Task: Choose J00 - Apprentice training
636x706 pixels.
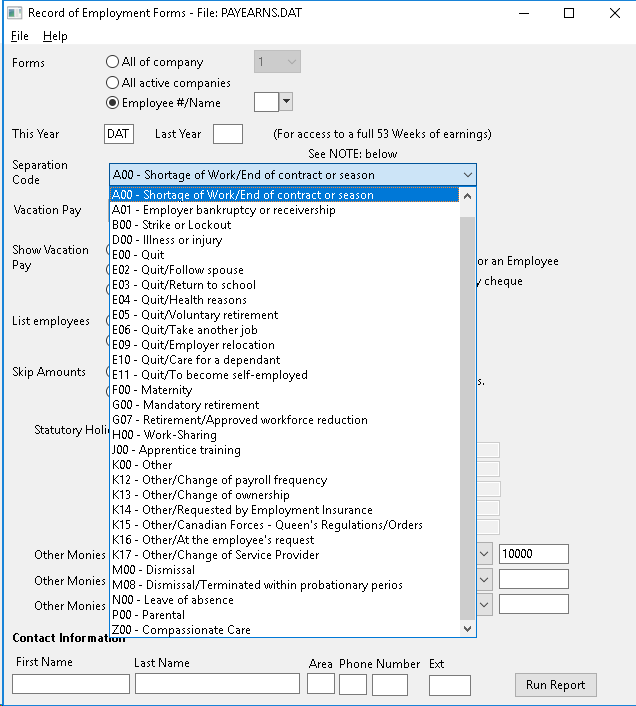Action: pos(284,450)
